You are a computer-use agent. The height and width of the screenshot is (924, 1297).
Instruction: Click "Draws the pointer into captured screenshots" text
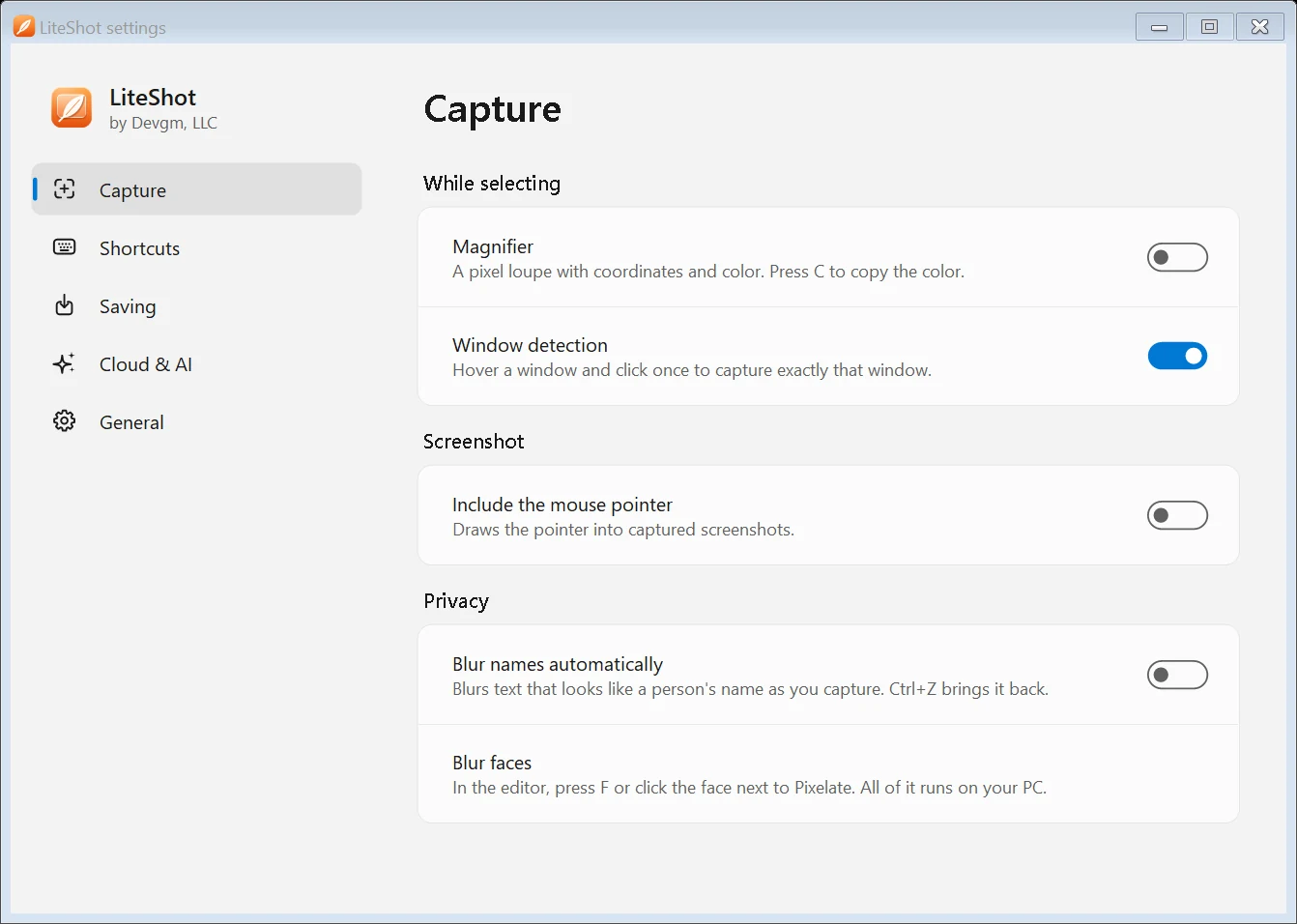(x=623, y=530)
